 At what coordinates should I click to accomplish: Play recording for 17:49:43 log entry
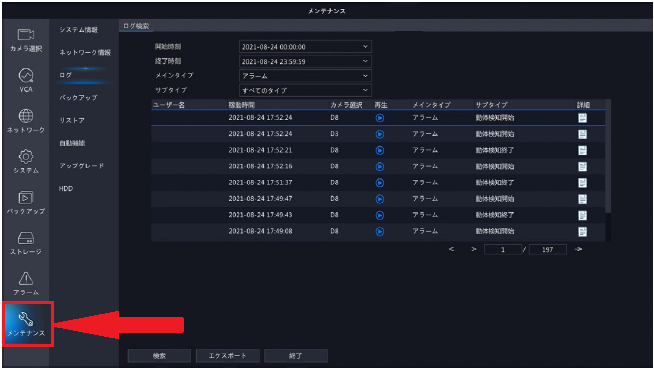380,215
